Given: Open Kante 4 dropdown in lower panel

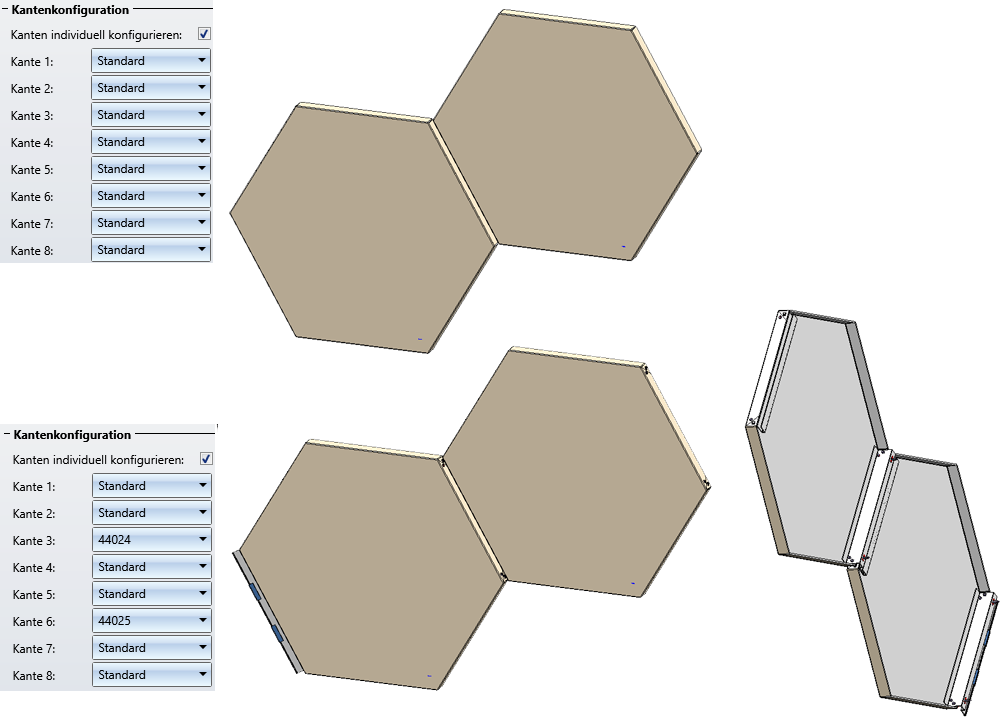Looking at the screenshot, I should click(152, 567).
